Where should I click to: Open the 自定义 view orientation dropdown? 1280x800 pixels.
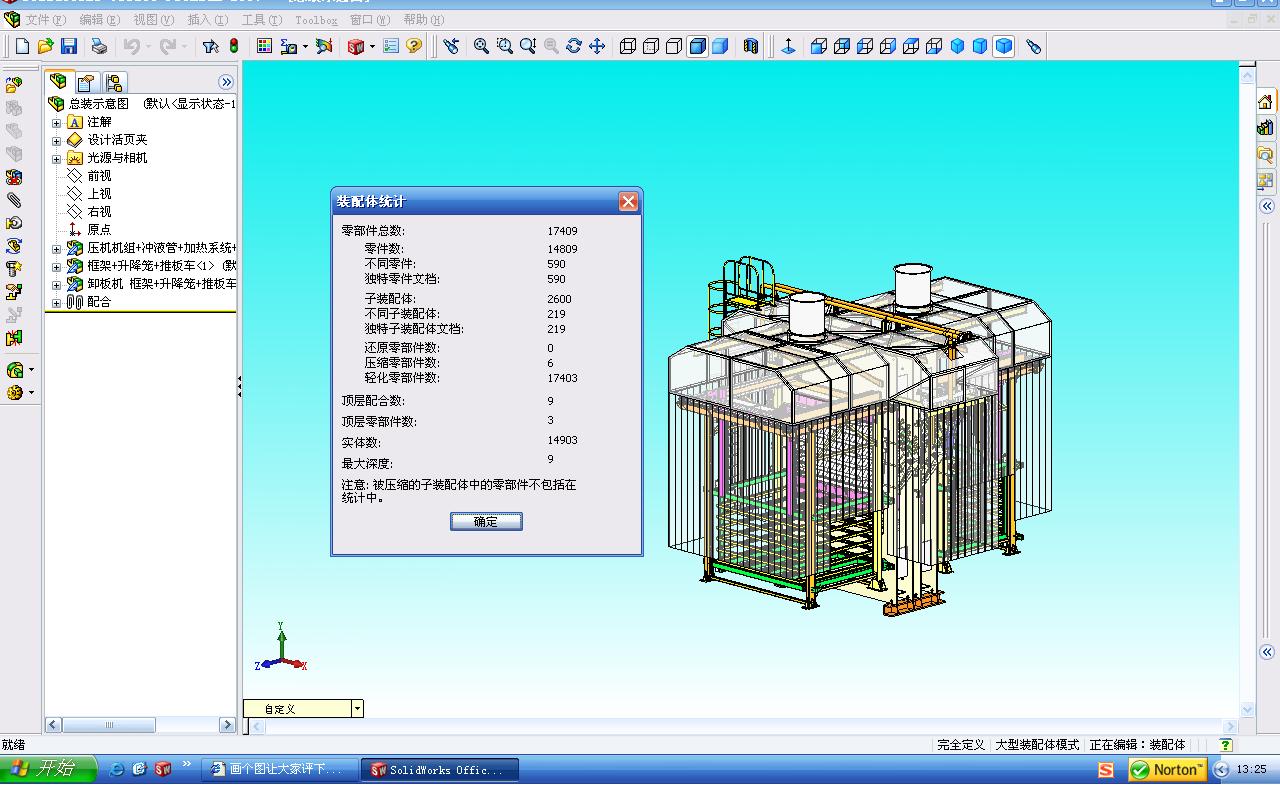click(357, 708)
